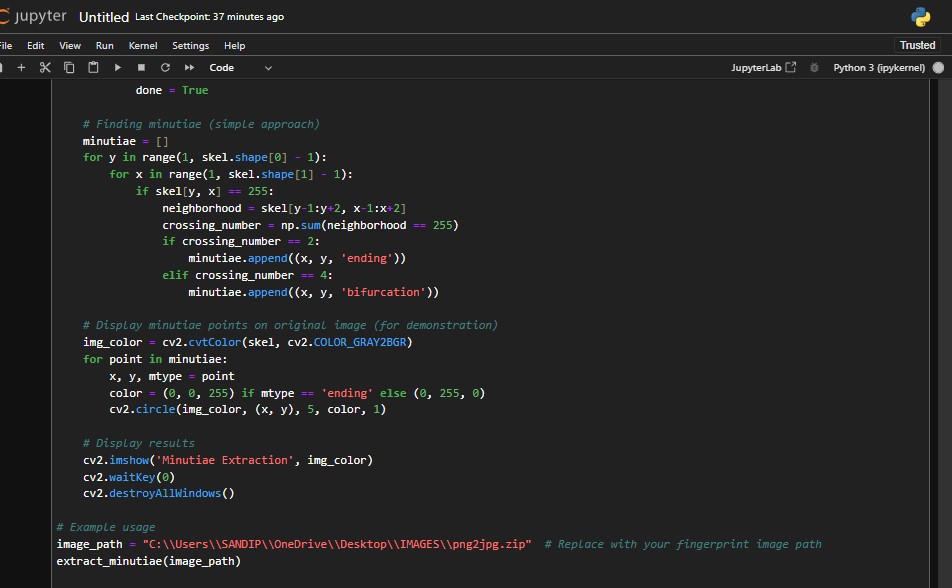Insert a cell below with plus icon
The image size is (952, 588).
[21, 67]
